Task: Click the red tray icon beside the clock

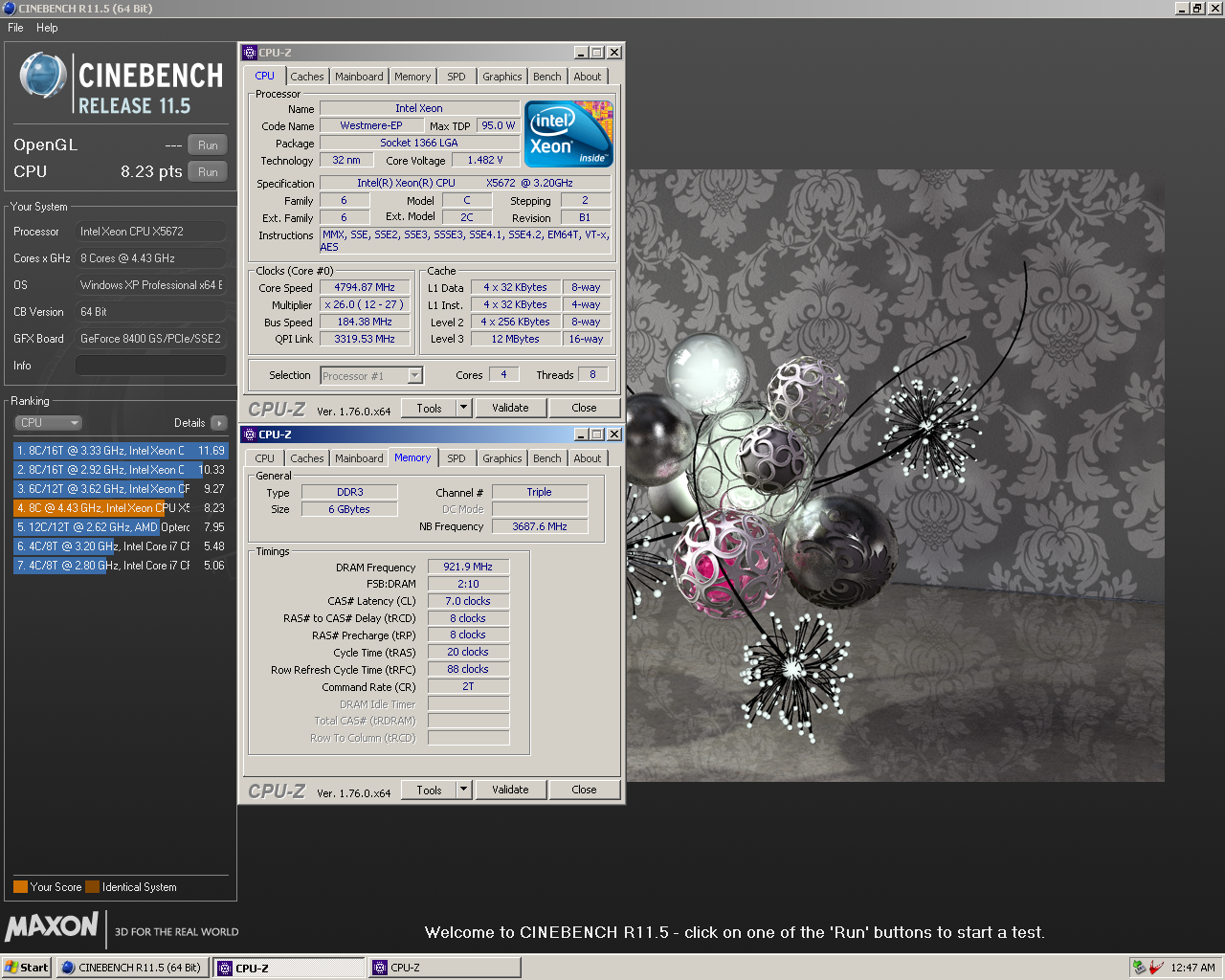Action: tap(1156, 968)
